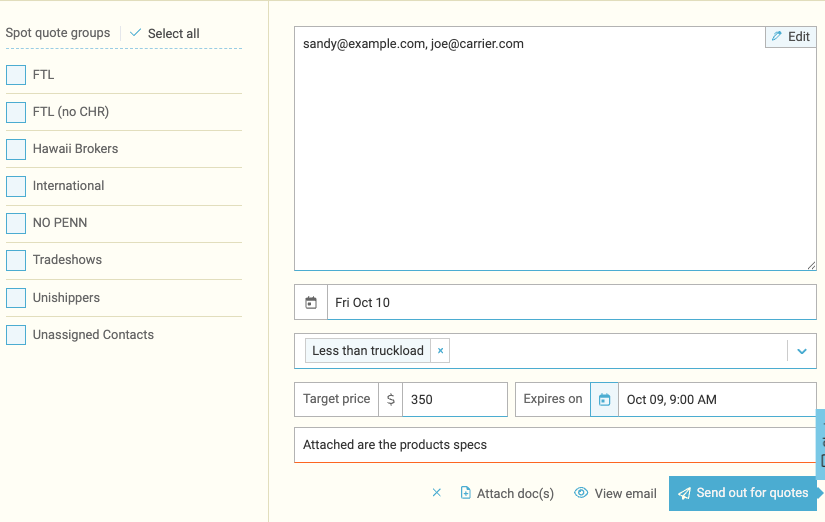Check the FTL (no CHR) checkbox
The height and width of the screenshot is (522, 825).
16,112
